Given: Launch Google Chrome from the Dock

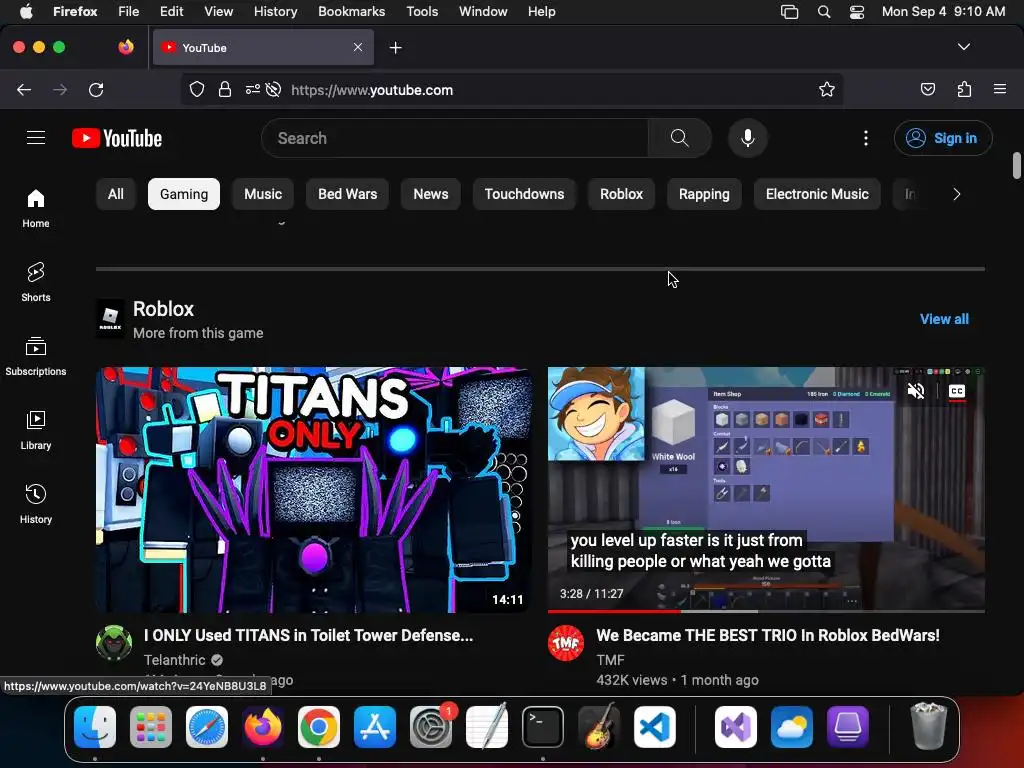Looking at the screenshot, I should [x=319, y=727].
